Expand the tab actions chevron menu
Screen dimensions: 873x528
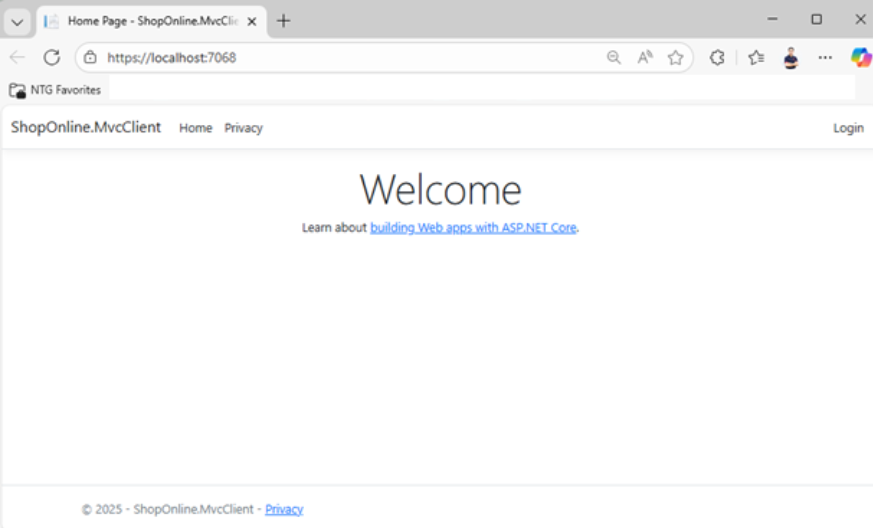click(17, 21)
